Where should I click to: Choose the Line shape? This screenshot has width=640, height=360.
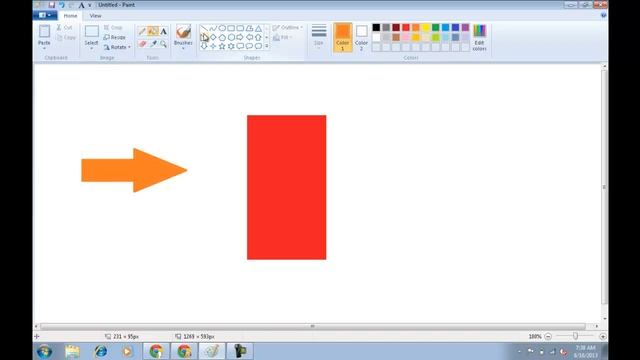(204, 28)
